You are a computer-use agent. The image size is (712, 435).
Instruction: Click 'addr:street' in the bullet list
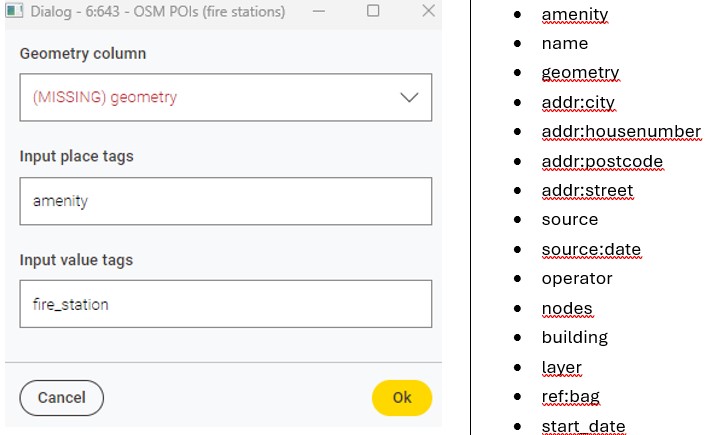tap(587, 190)
